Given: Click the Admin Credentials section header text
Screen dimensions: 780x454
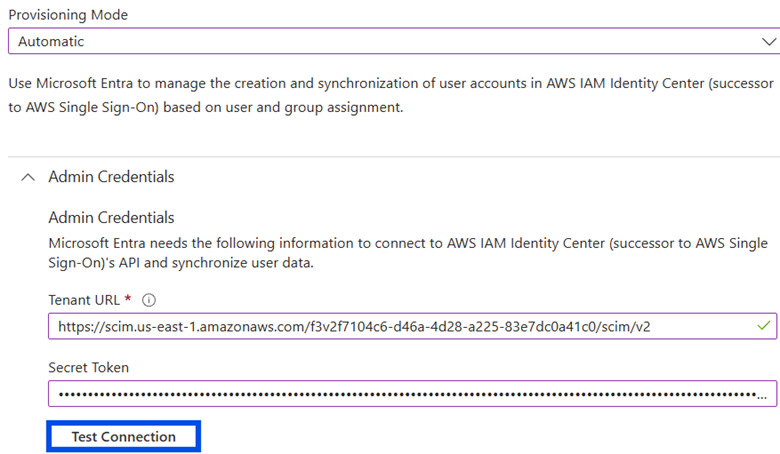Looking at the screenshot, I should click(x=111, y=177).
